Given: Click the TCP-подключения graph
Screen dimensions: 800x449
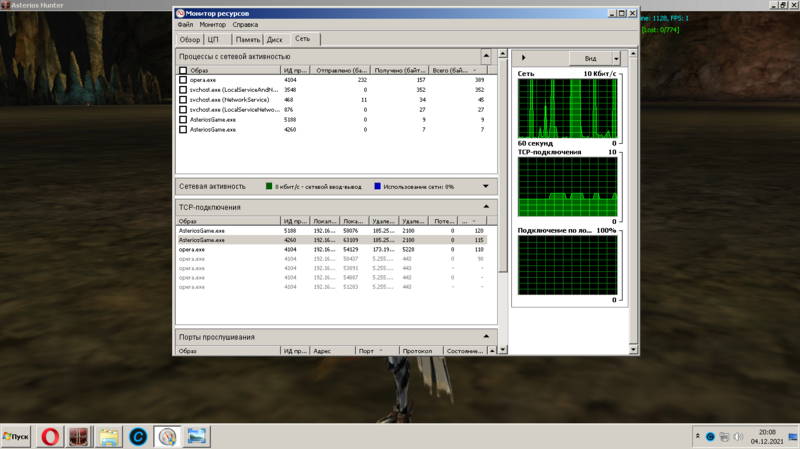Looking at the screenshot, I should (567, 187).
